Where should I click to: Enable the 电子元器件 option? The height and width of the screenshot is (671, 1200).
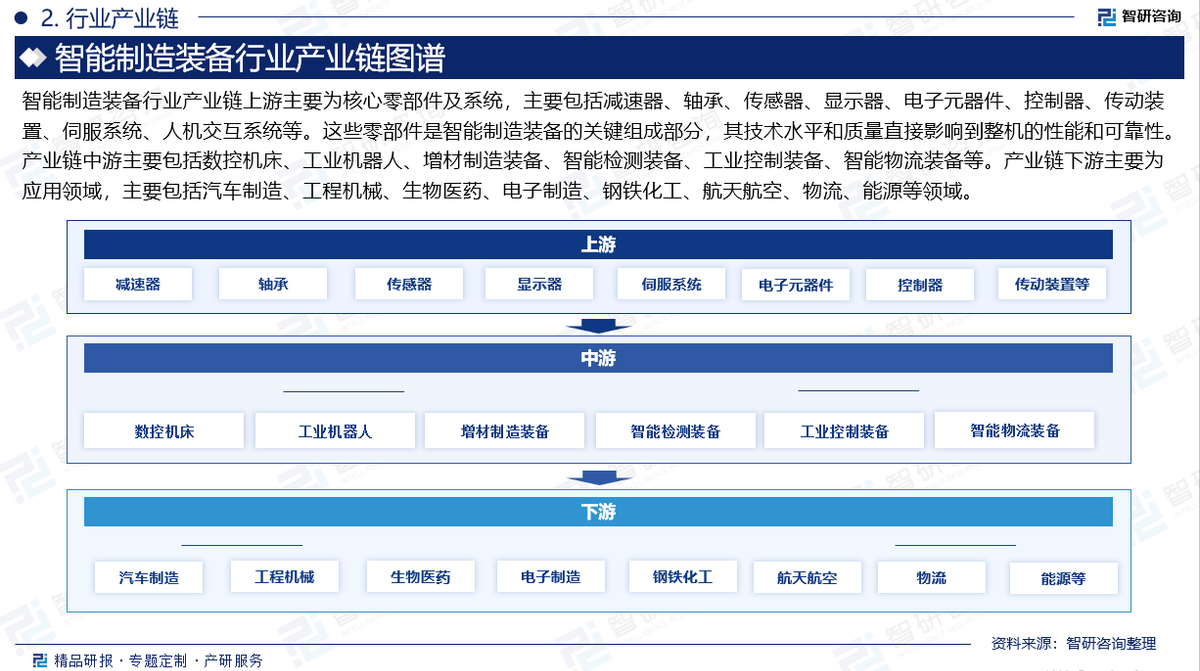[x=795, y=284]
